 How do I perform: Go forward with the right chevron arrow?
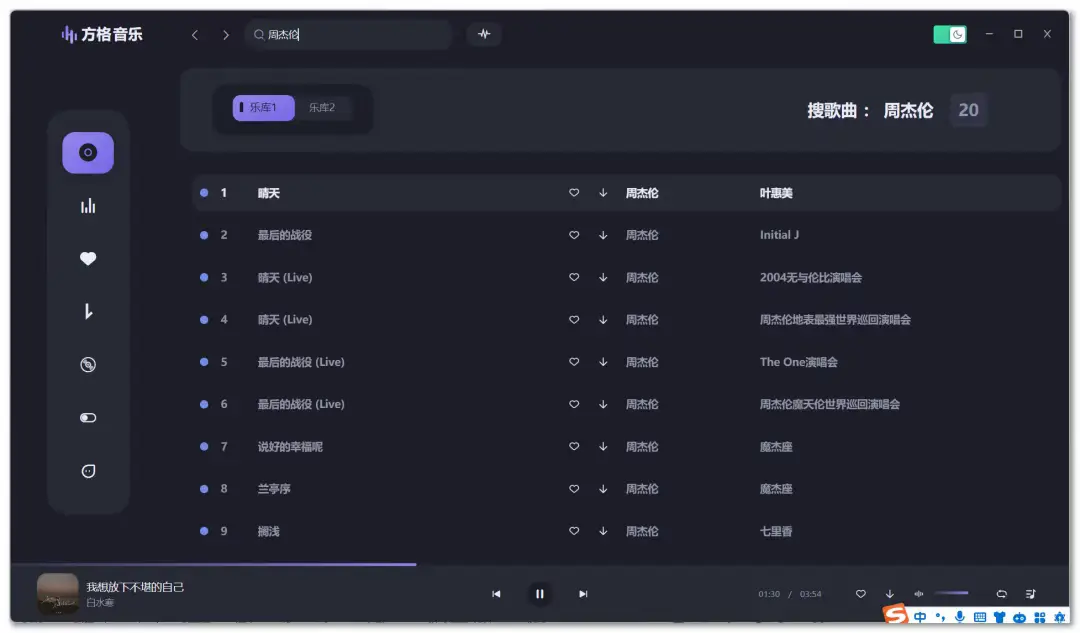pyautogui.click(x=226, y=35)
